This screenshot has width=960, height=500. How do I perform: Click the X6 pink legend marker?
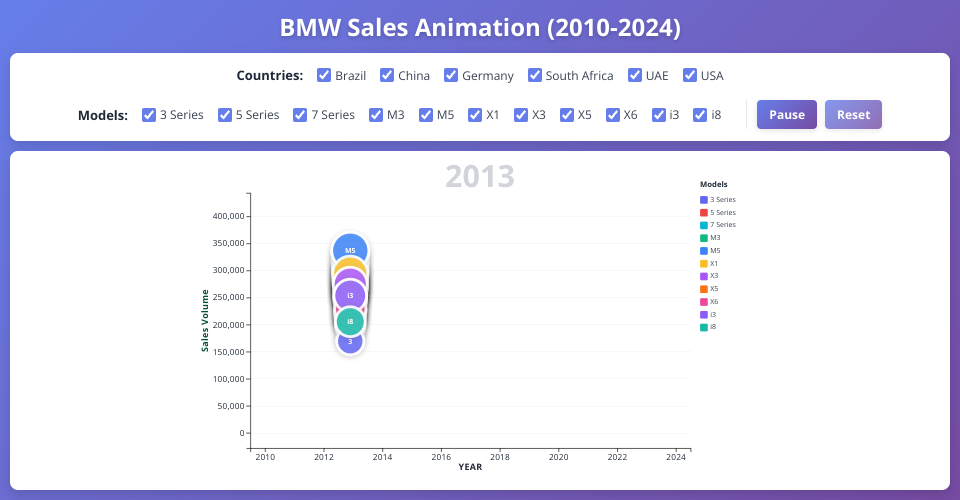point(704,301)
